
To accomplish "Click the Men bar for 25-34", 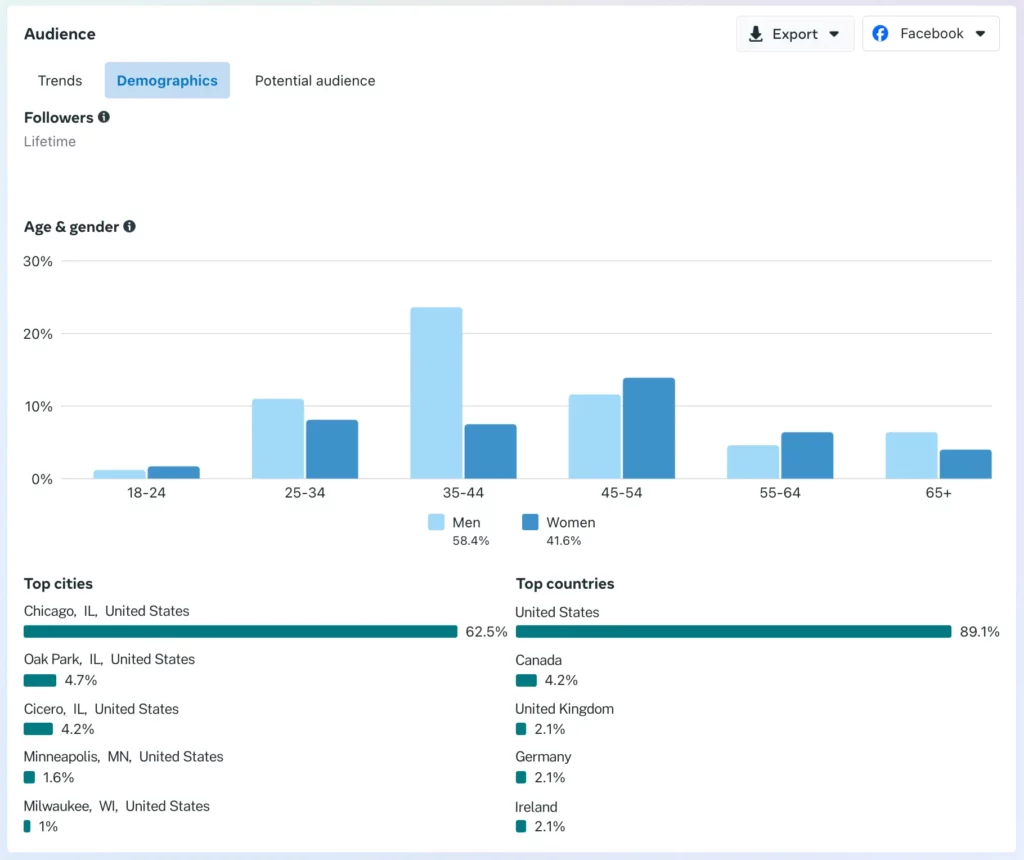I will click(278, 439).
